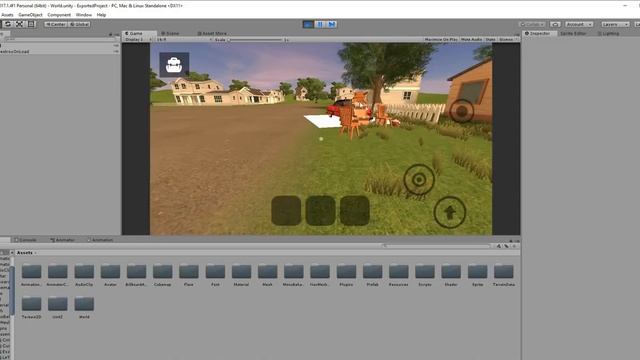Open the Resources folder

398,275
